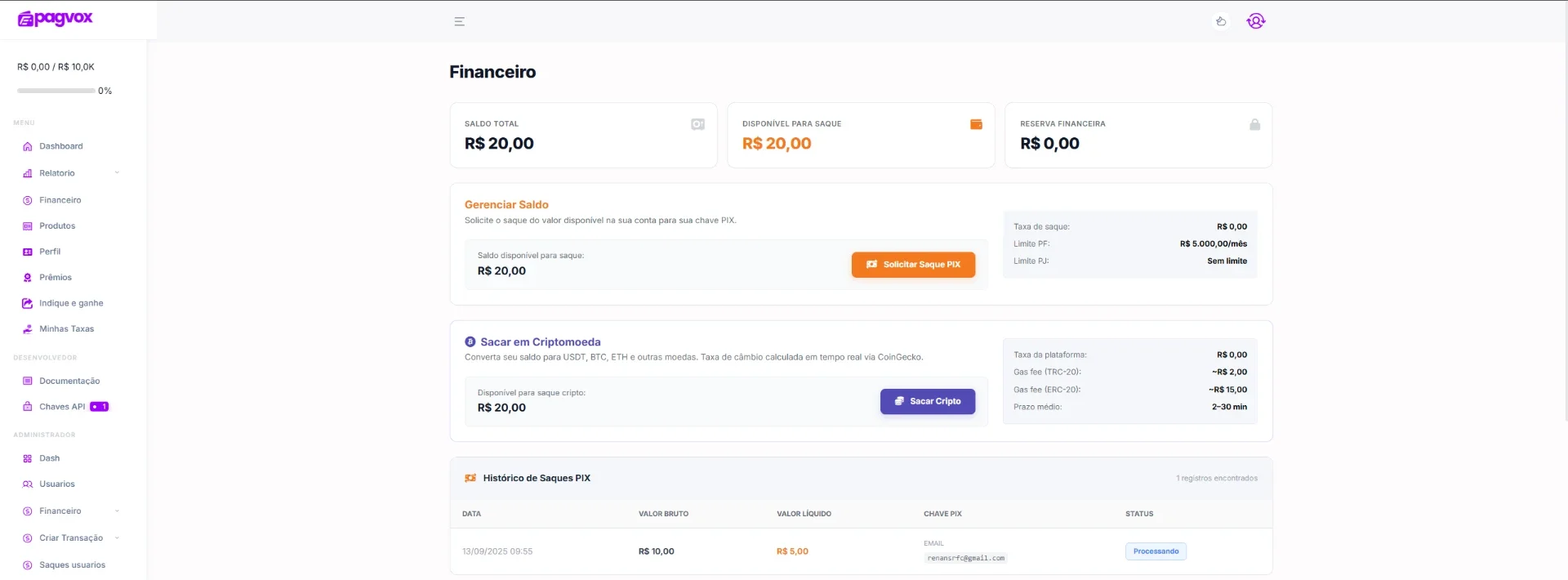Click the ~R$ 15,00 ERC-20 gas fee
This screenshot has width=1568, height=580.
(x=1227, y=390)
